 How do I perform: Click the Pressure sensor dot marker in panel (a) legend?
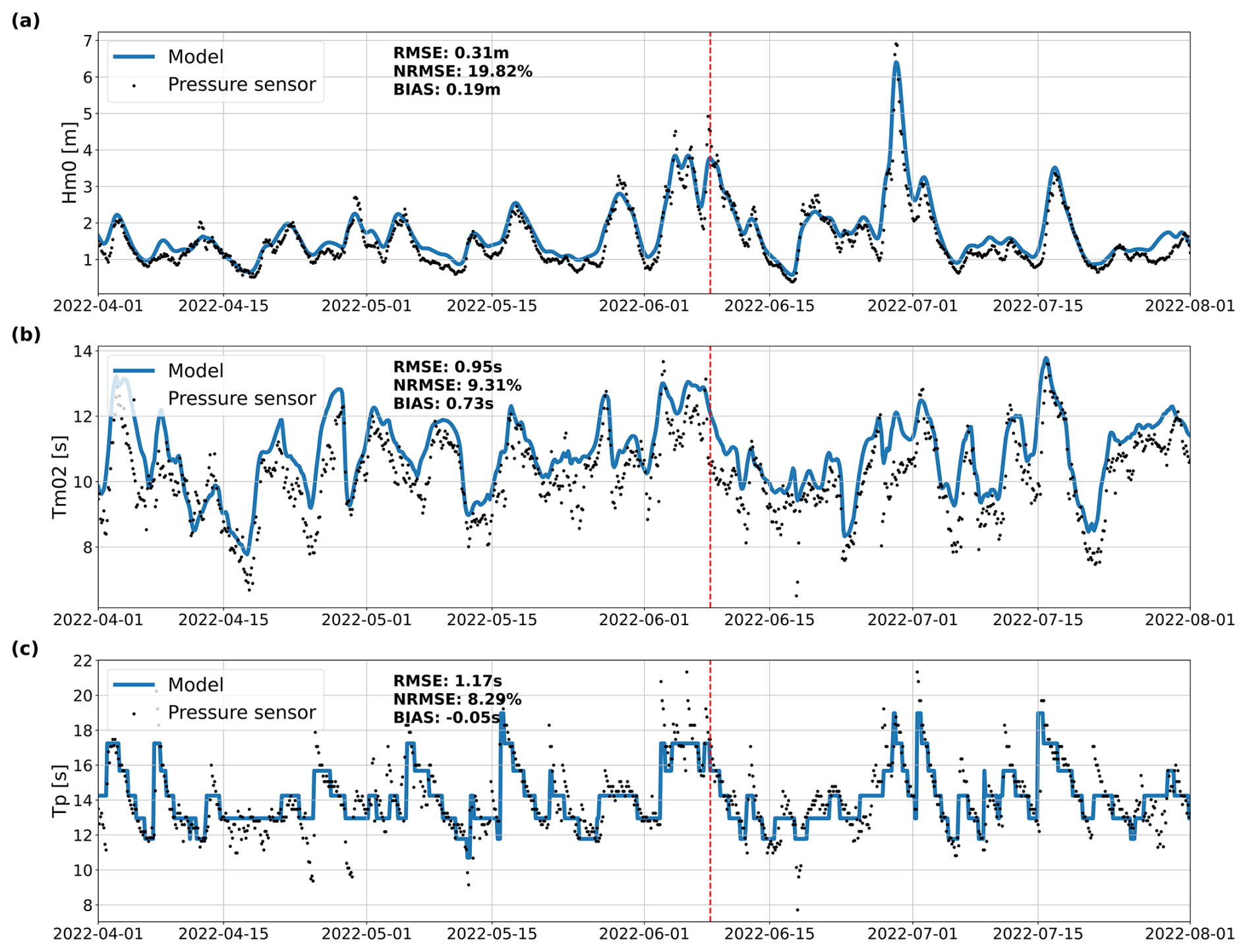[134, 86]
